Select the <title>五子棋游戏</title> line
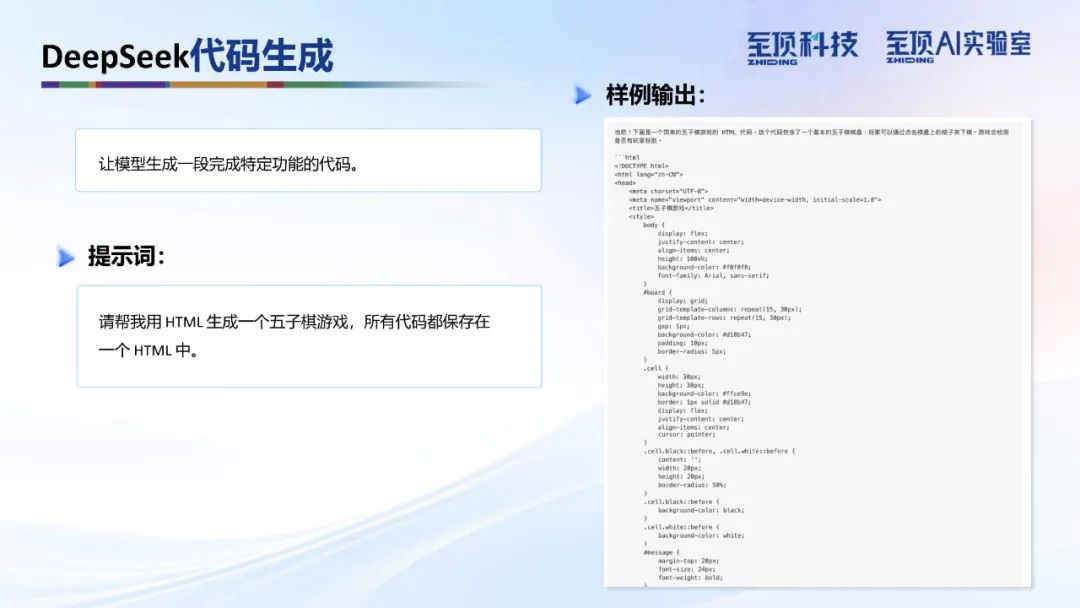The image size is (1080, 608). (671, 208)
